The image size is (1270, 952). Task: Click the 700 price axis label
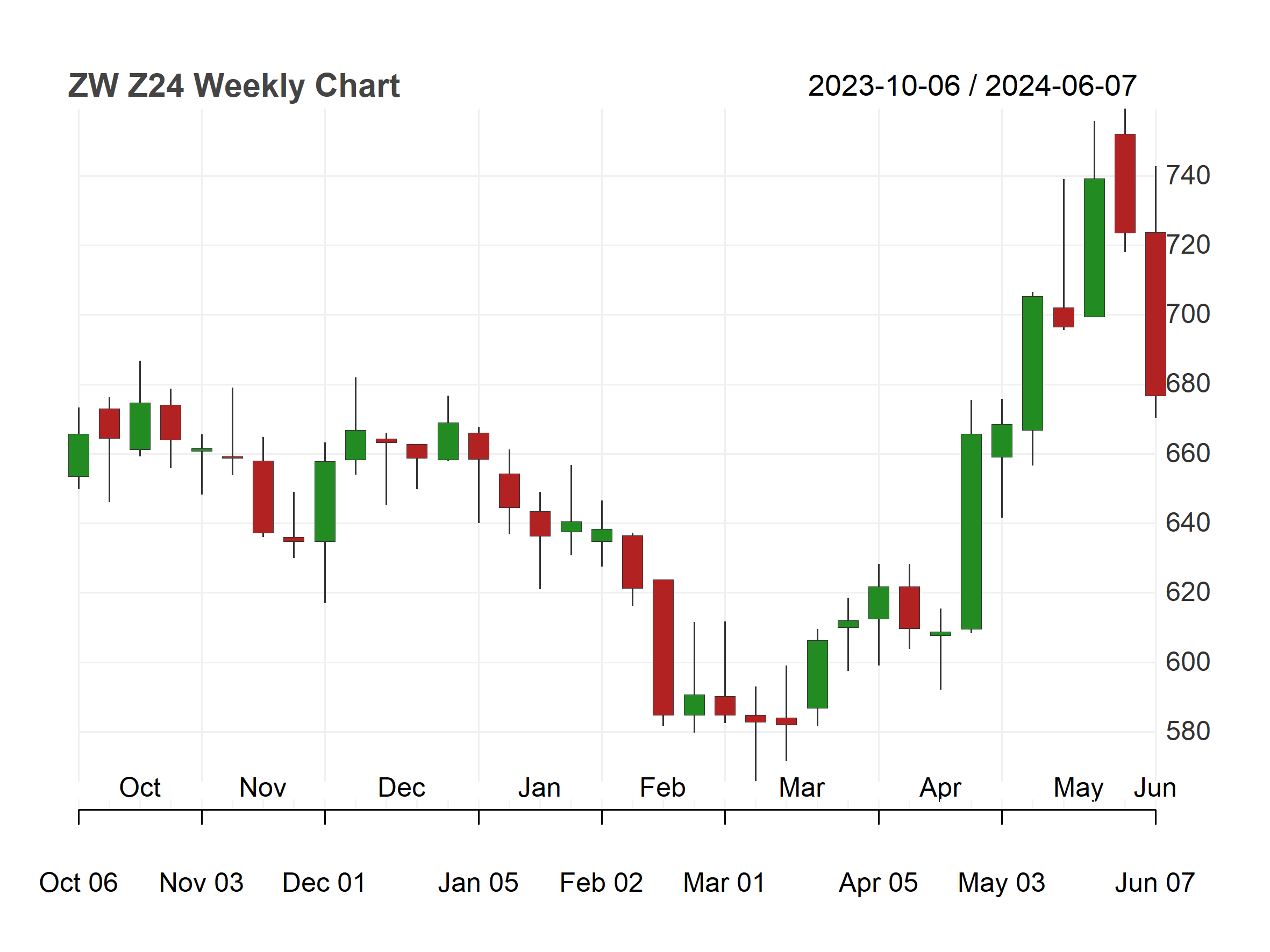tap(1188, 314)
